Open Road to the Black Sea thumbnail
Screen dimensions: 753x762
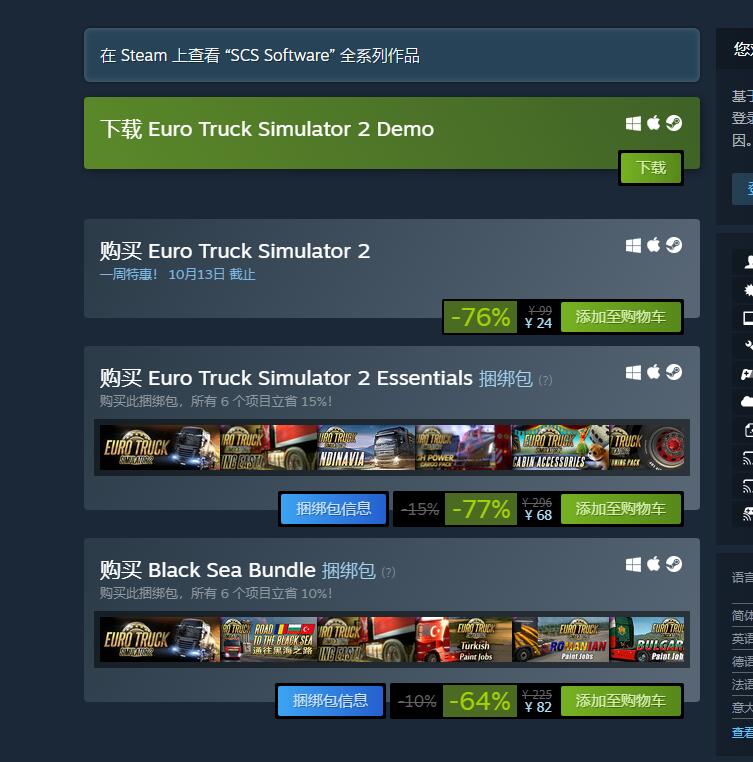pos(269,640)
